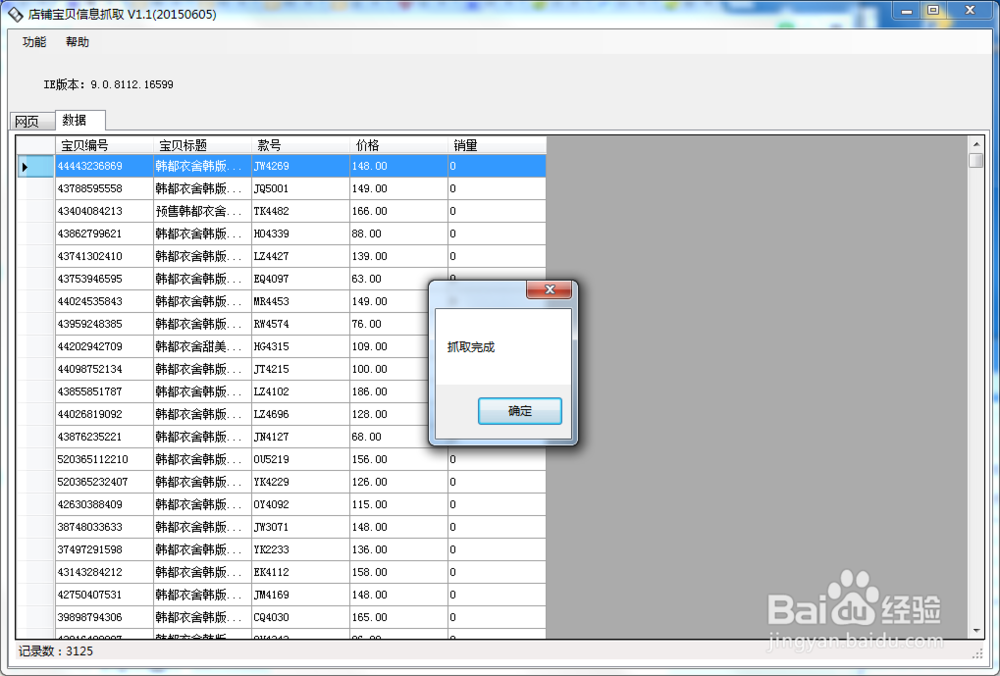Click style number LZ4427
This screenshot has height=676, width=1000.
point(300,256)
